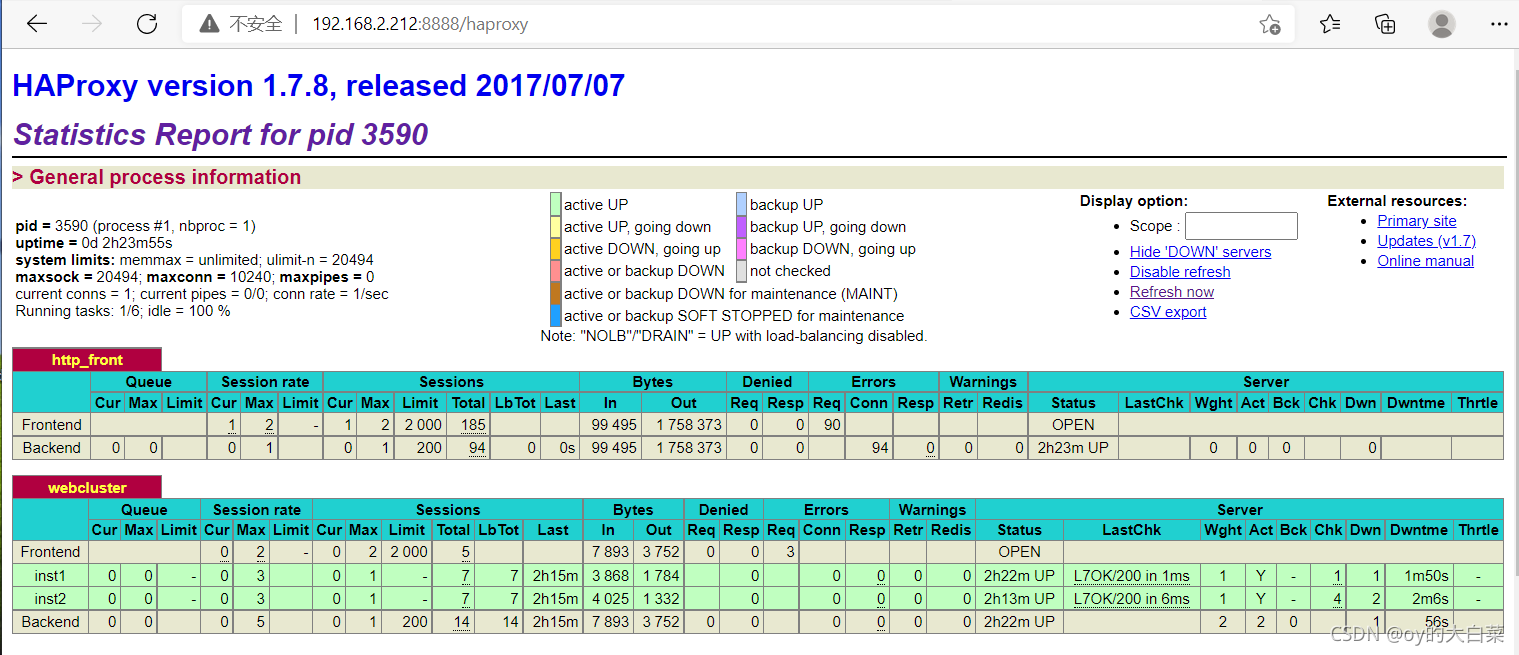1519x655 pixels.
Task: Click the blue SOFT STOPPED legend swatch
Action: pyautogui.click(x=555, y=316)
